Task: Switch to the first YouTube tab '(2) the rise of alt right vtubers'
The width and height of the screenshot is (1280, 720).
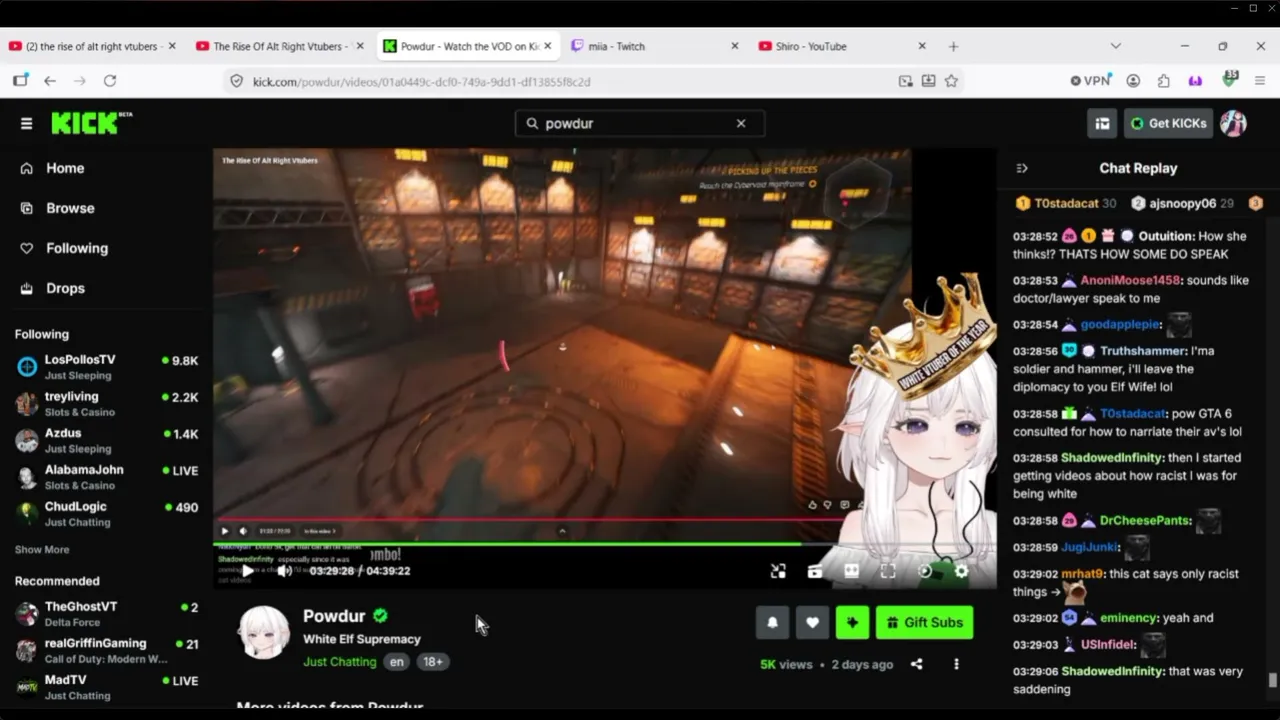Action: [x=93, y=46]
